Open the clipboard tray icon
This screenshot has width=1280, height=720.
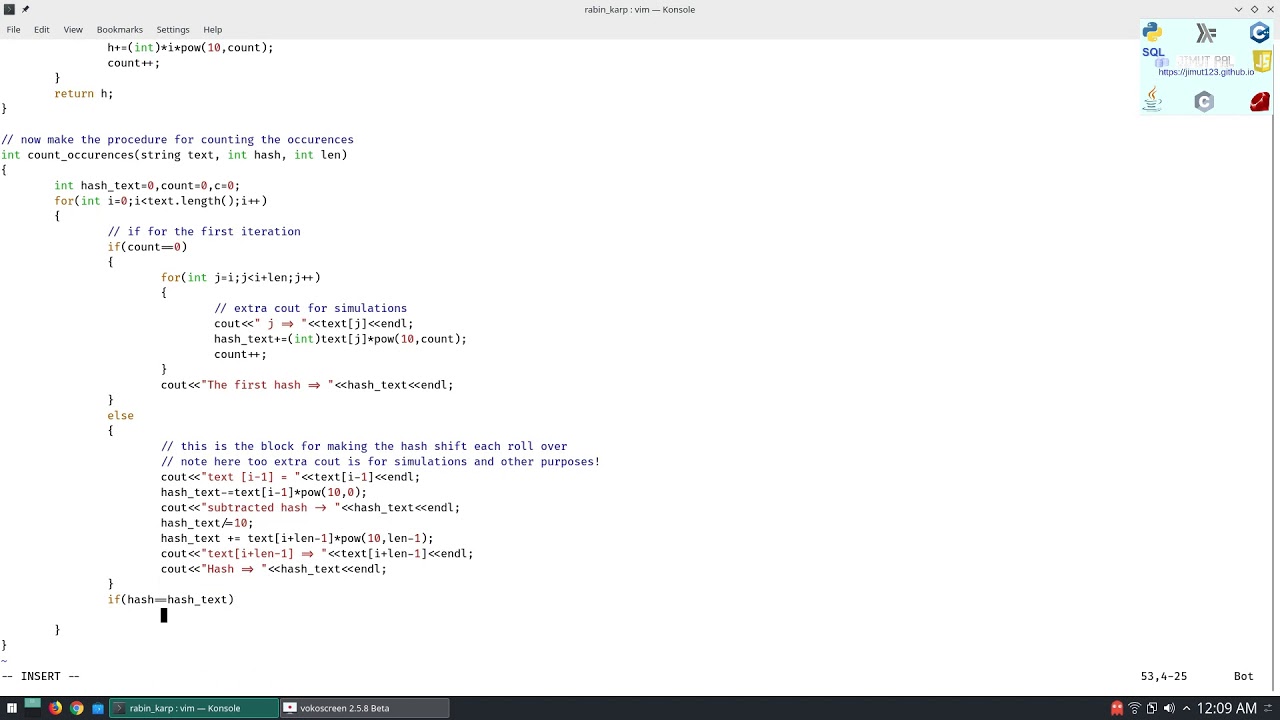click(1151, 708)
